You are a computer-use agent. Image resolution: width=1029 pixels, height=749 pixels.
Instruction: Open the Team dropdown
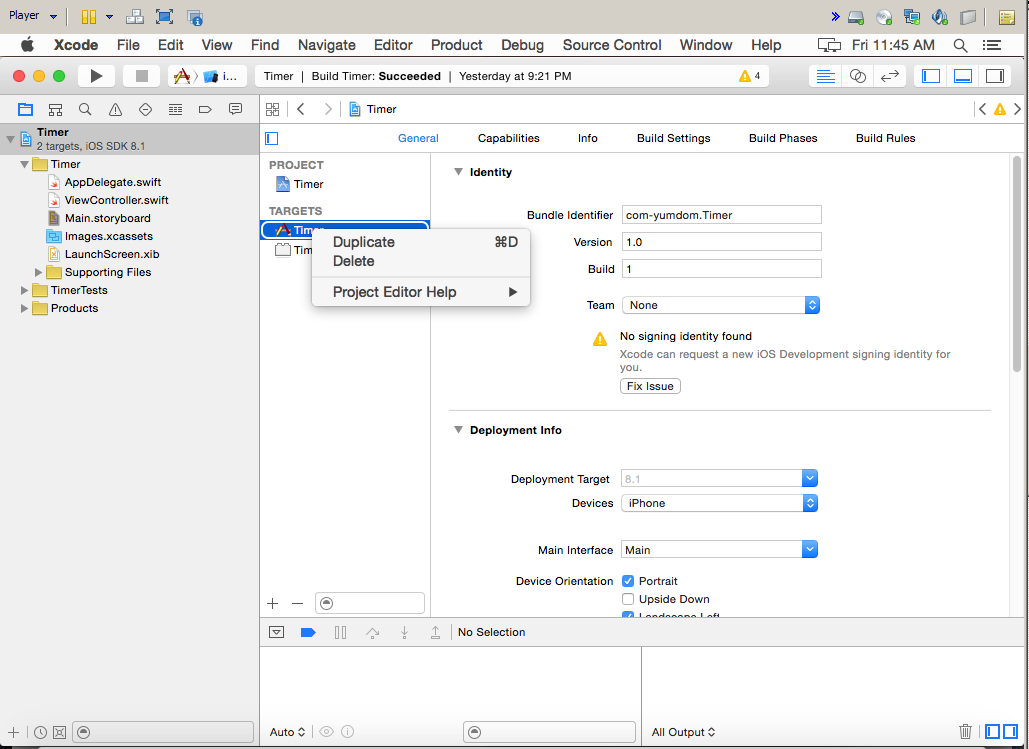click(721, 305)
